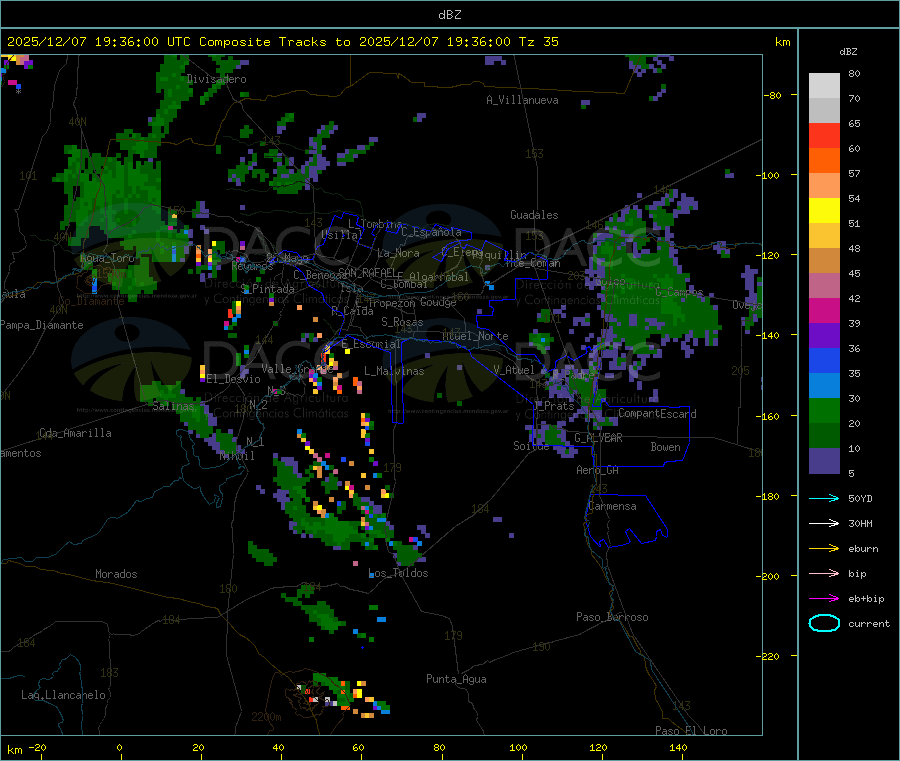The image size is (900, 761).
Task: Click the Lag.Llancanelo place label
Action: [64, 695]
